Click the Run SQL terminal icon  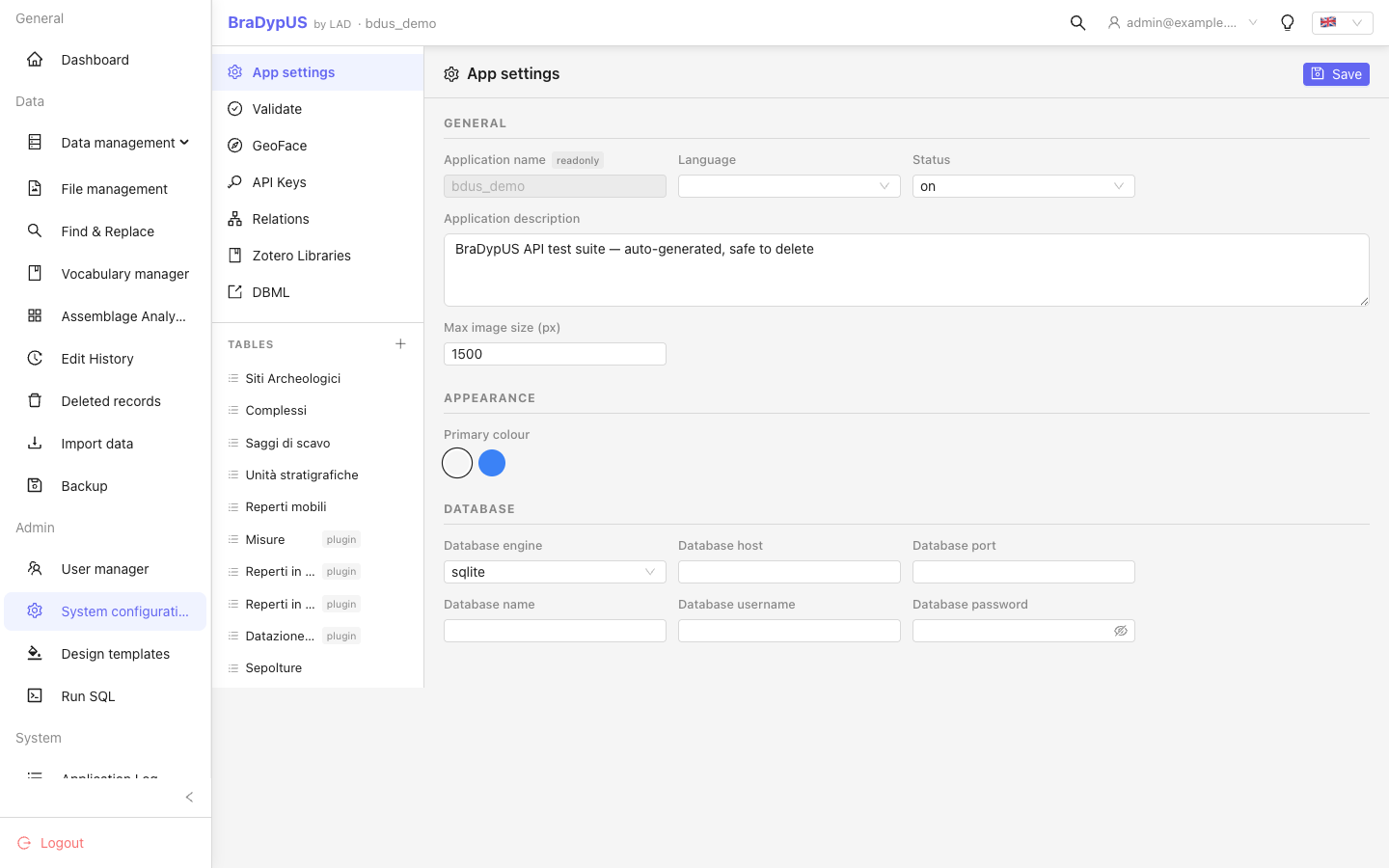pyautogui.click(x=35, y=696)
